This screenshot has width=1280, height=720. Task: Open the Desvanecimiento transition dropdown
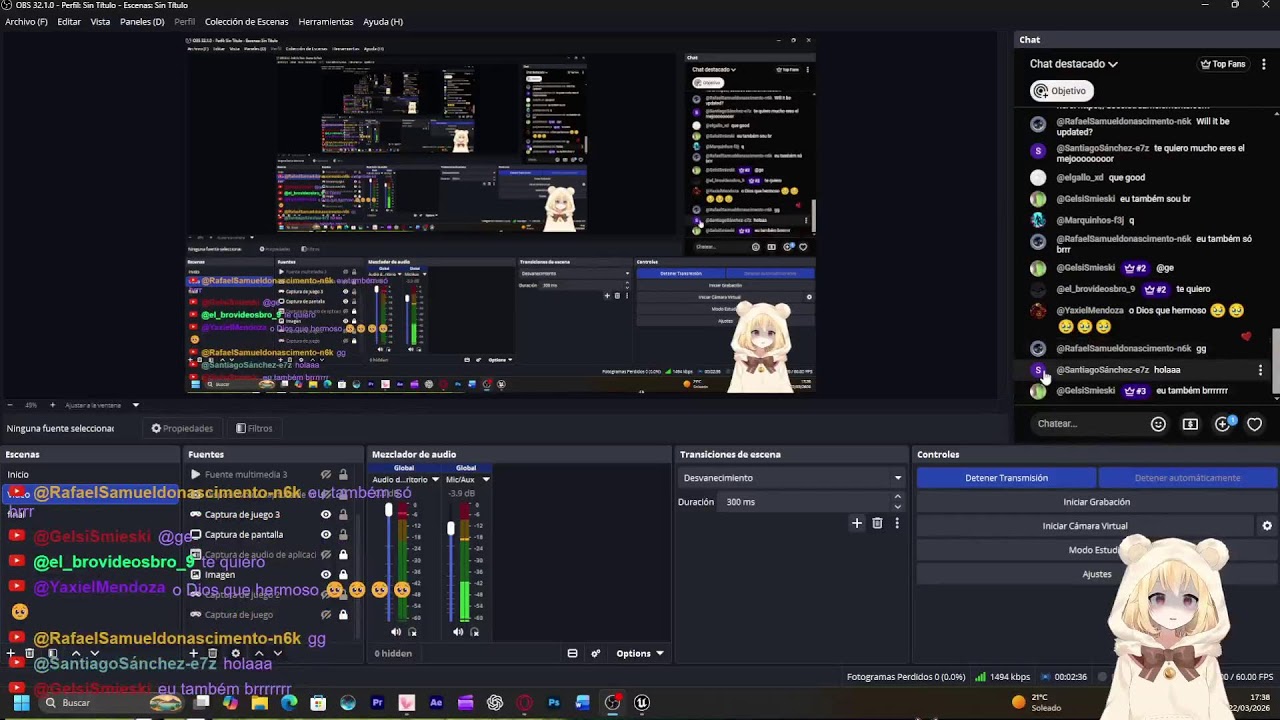(791, 478)
